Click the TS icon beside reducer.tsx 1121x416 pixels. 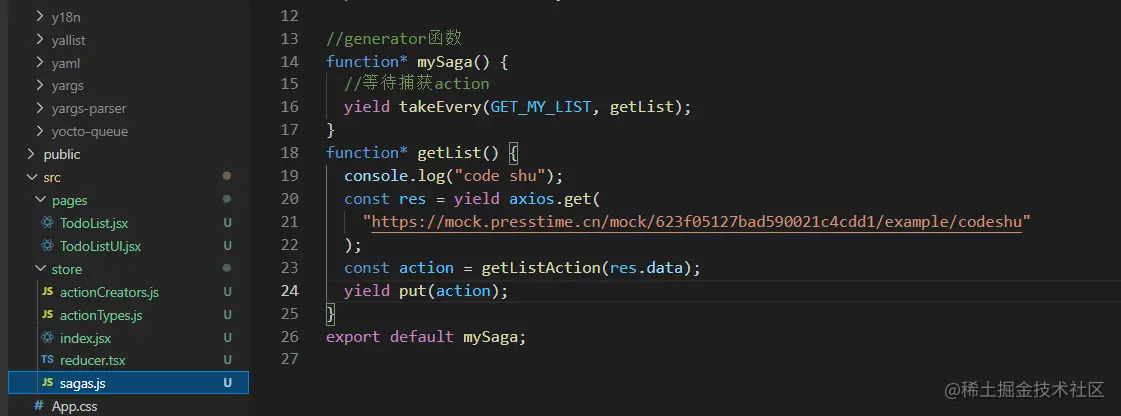47,360
